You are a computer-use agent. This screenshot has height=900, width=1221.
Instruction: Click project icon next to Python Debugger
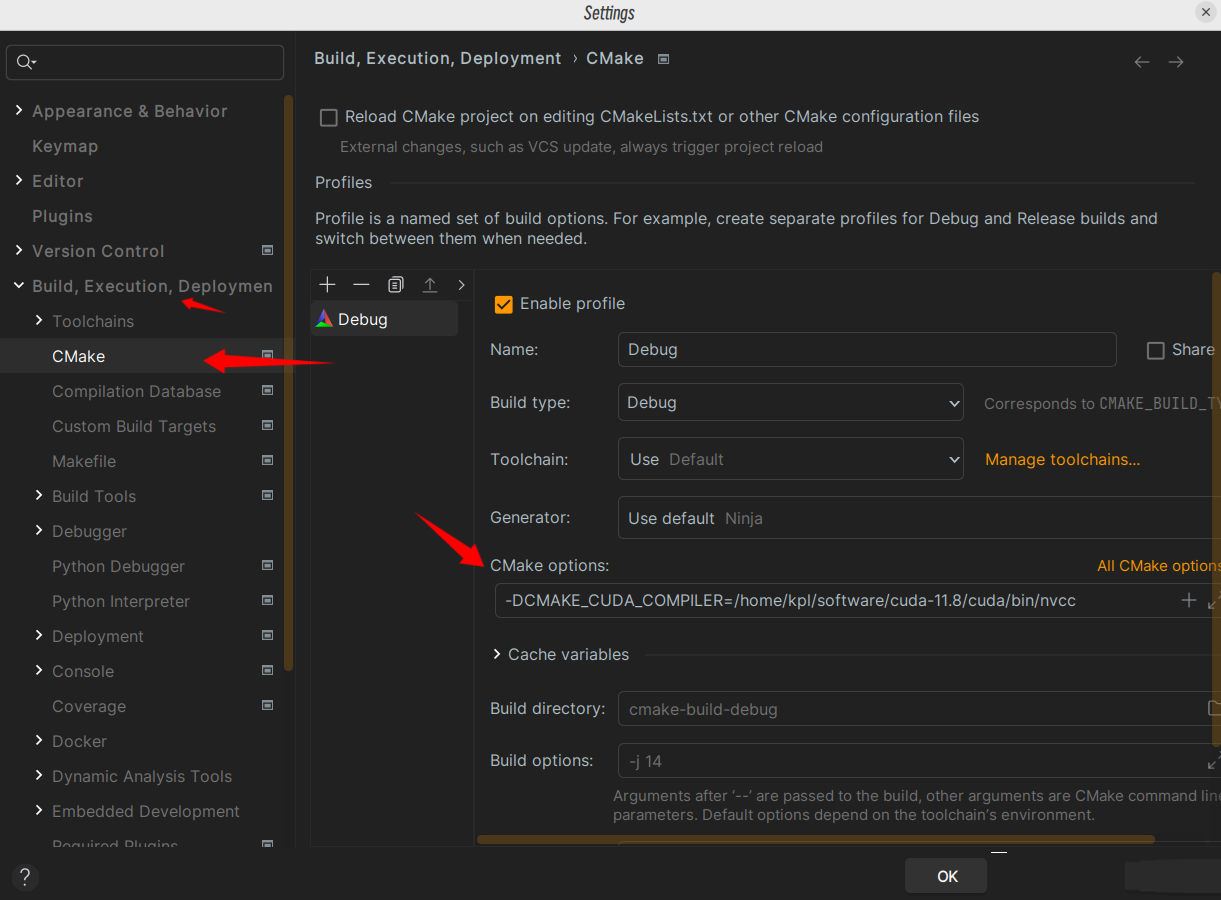[x=267, y=565]
